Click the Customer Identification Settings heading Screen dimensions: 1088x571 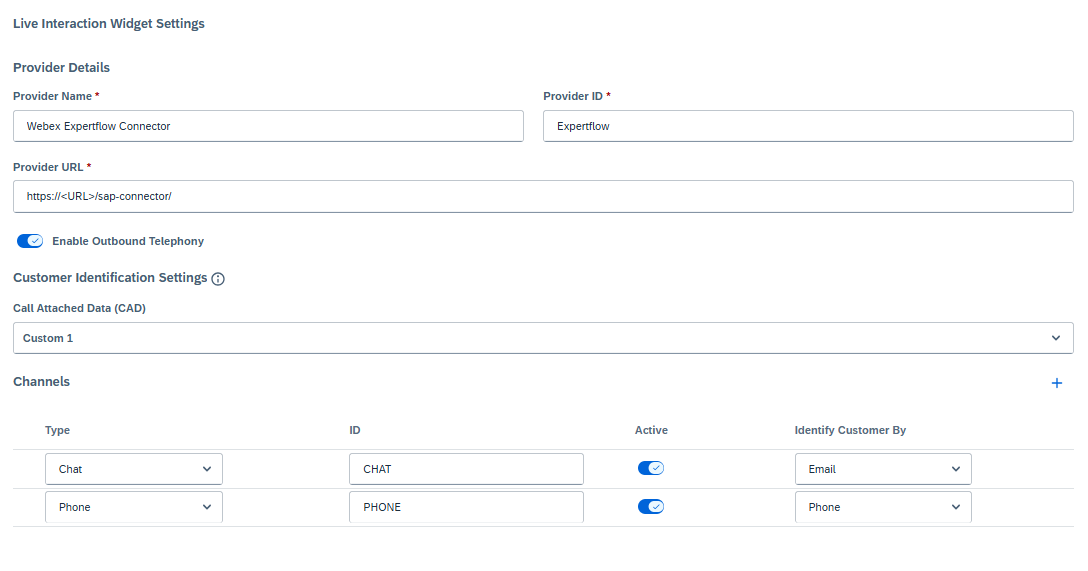pos(110,278)
